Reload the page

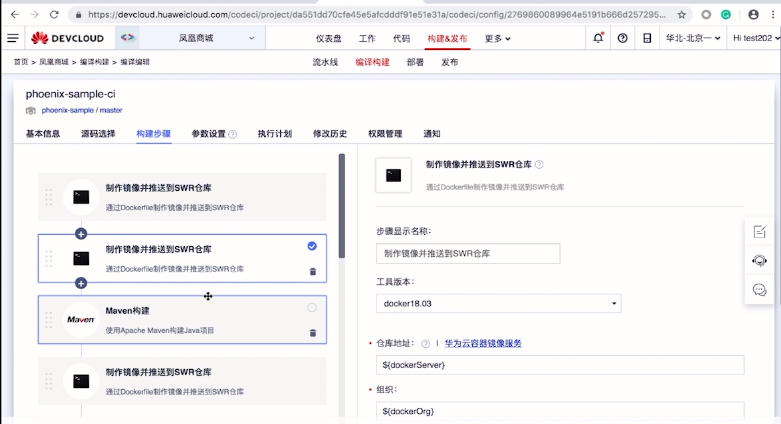tap(54, 14)
